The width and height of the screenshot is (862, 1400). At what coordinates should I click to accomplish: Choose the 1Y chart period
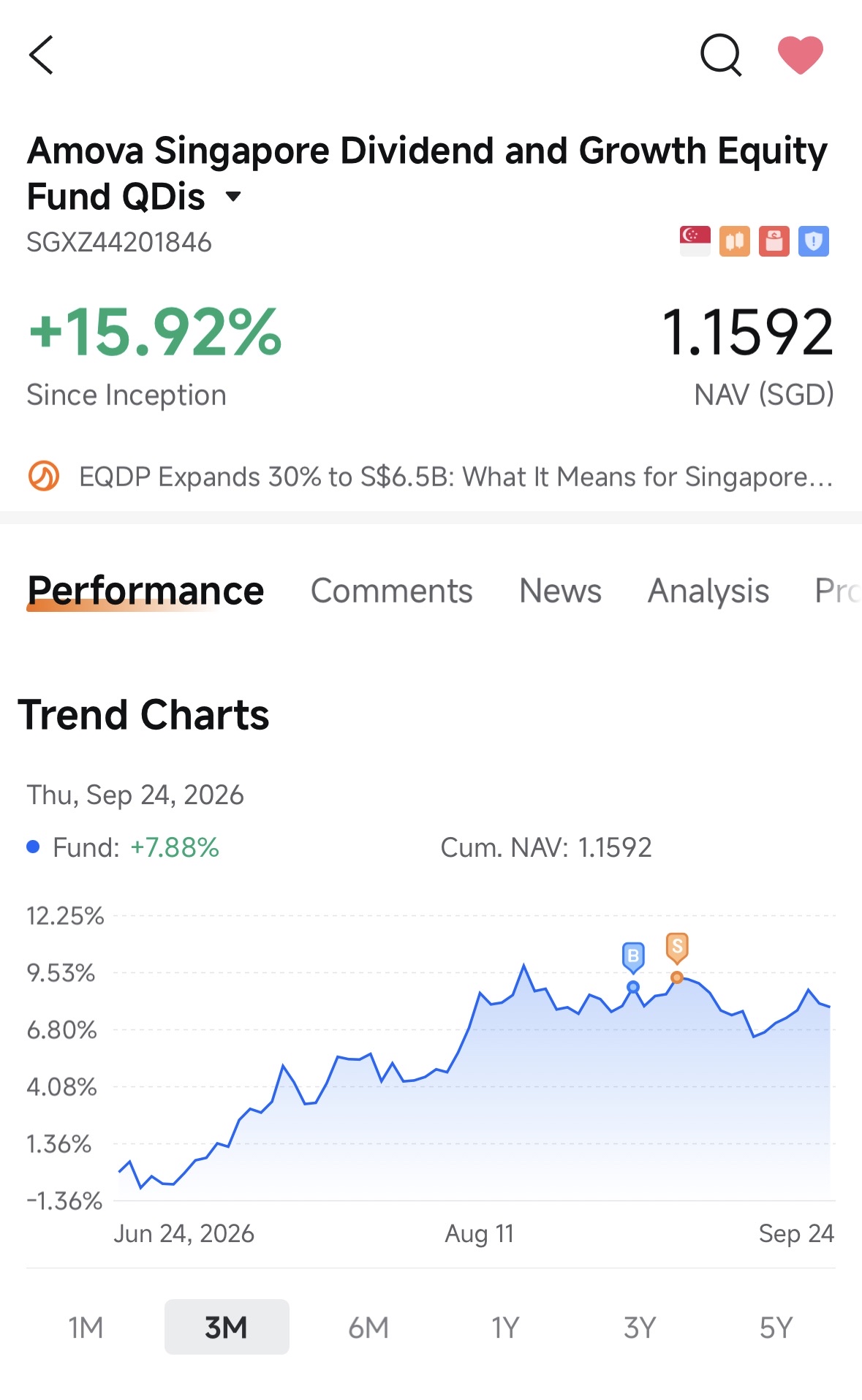pos(504,1327)
